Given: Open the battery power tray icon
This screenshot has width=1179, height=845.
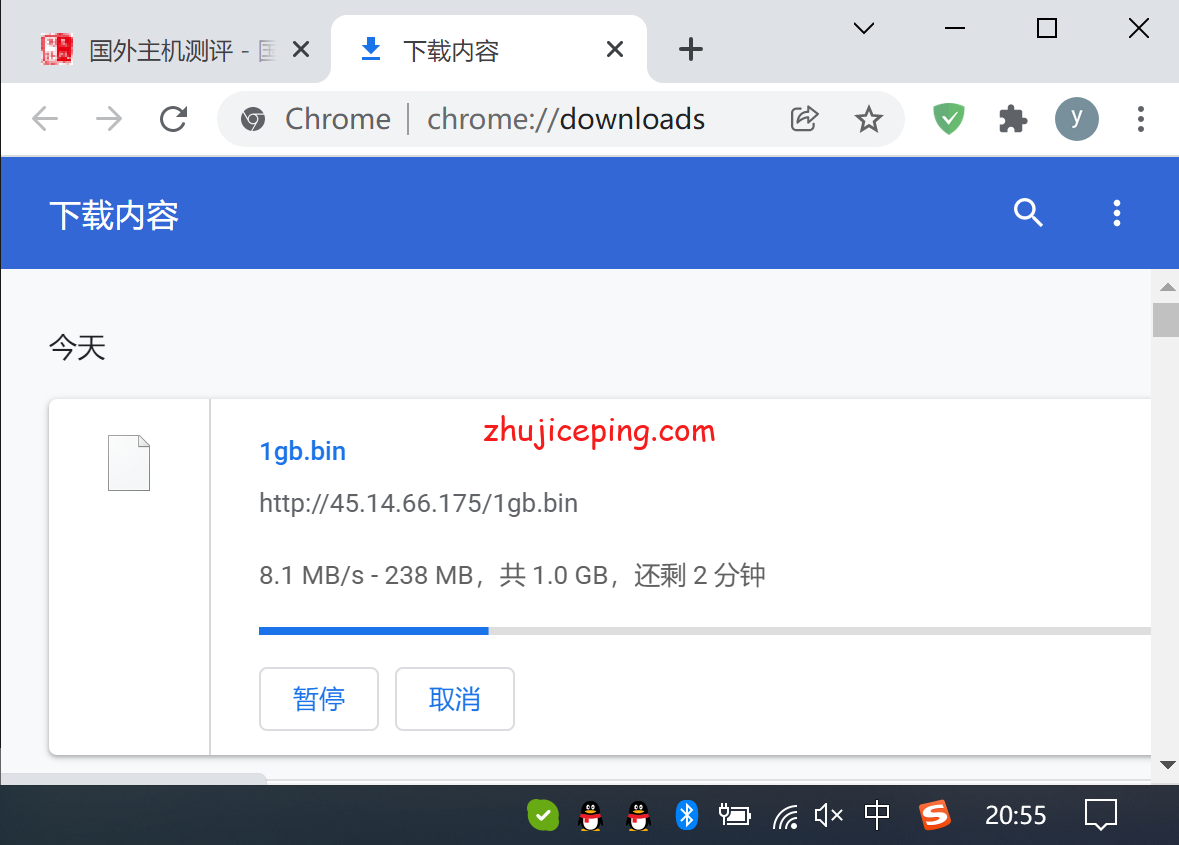Looking at the screenshot, I should pos(734,815).
